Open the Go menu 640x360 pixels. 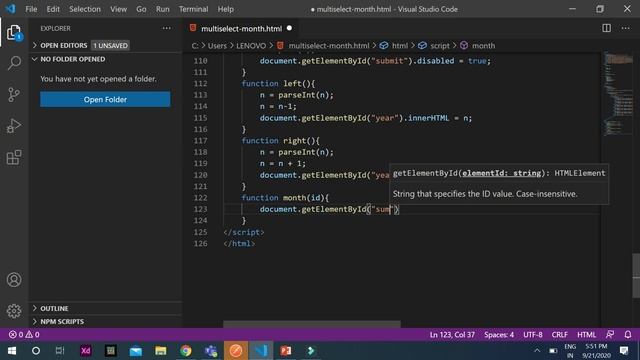click(x=141, y=9)
